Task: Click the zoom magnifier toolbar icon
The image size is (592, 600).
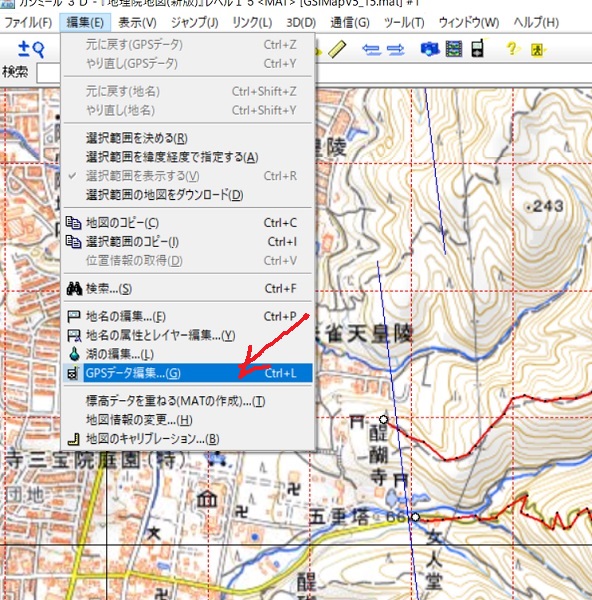Action: 31,49
